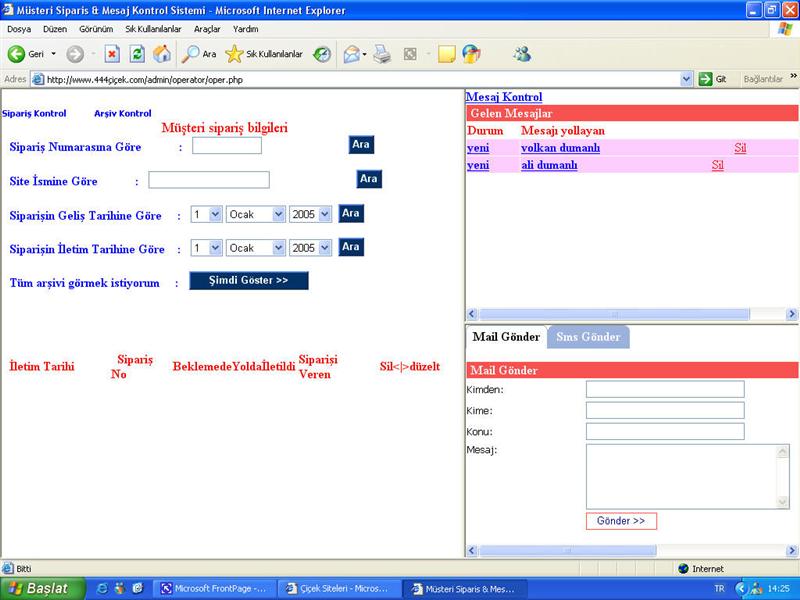Expand the month Ocak dropdown for Geliş Tarihine
The height and width of the screenshot is (600, 800).
[279, 214]
